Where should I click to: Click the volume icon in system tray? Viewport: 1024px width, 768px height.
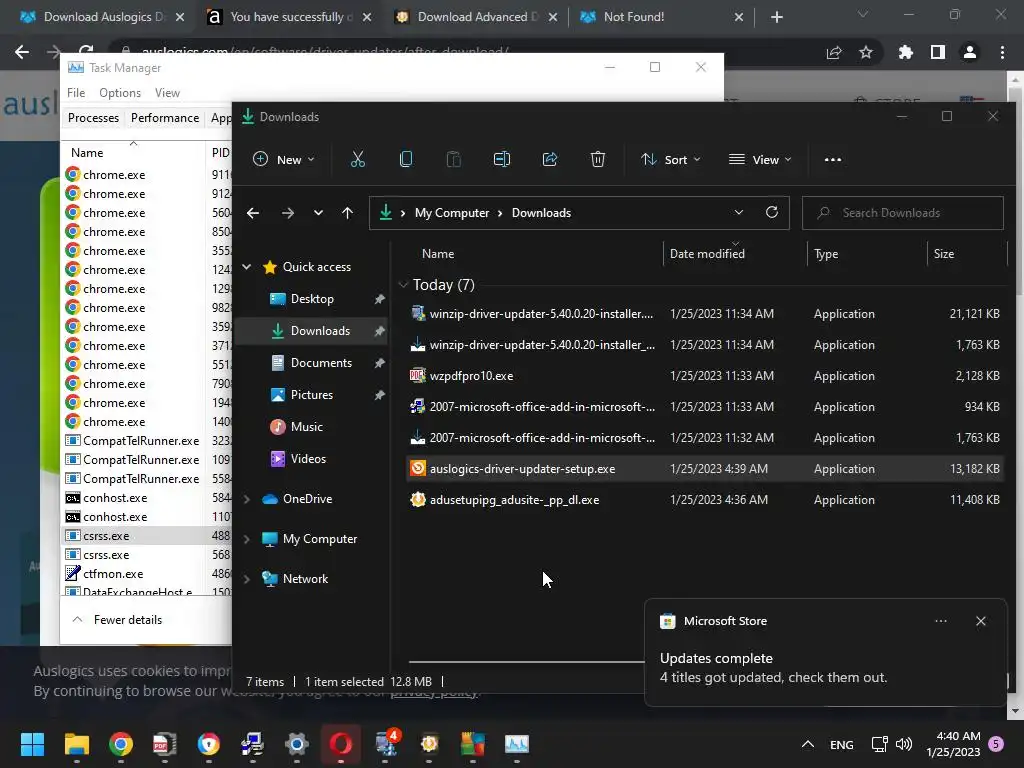(x=904, y=744)
